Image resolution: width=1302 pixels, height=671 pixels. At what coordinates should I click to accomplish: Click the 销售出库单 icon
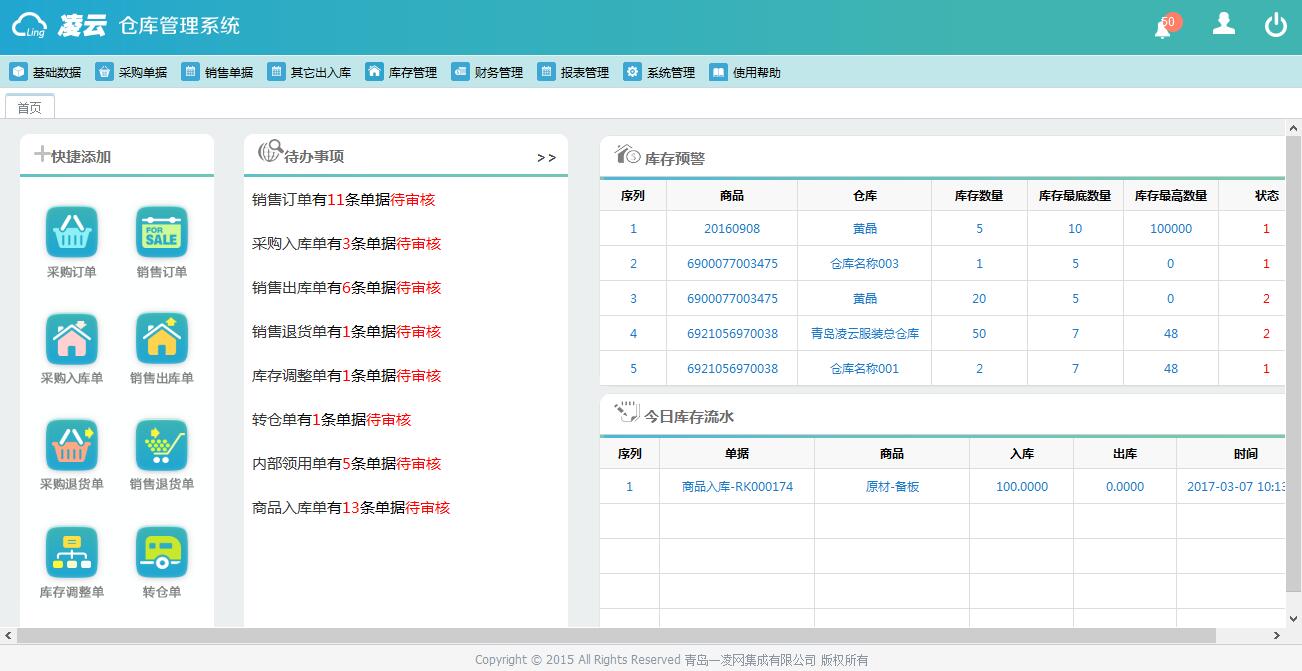pyautogui.click(x=161, y=339)
